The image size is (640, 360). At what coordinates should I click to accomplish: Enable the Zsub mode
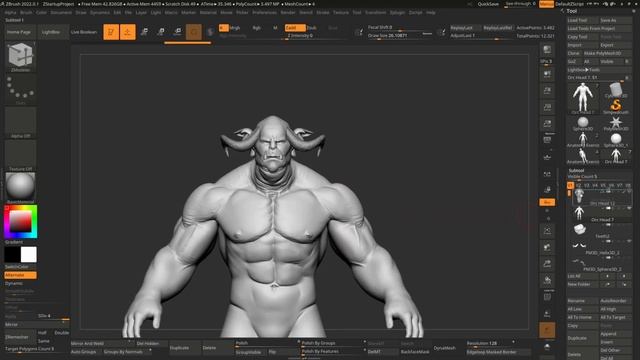coord(311,28)
